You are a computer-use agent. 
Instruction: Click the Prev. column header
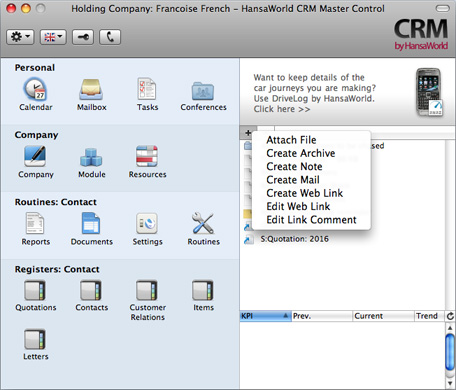[x=322, y=316]
